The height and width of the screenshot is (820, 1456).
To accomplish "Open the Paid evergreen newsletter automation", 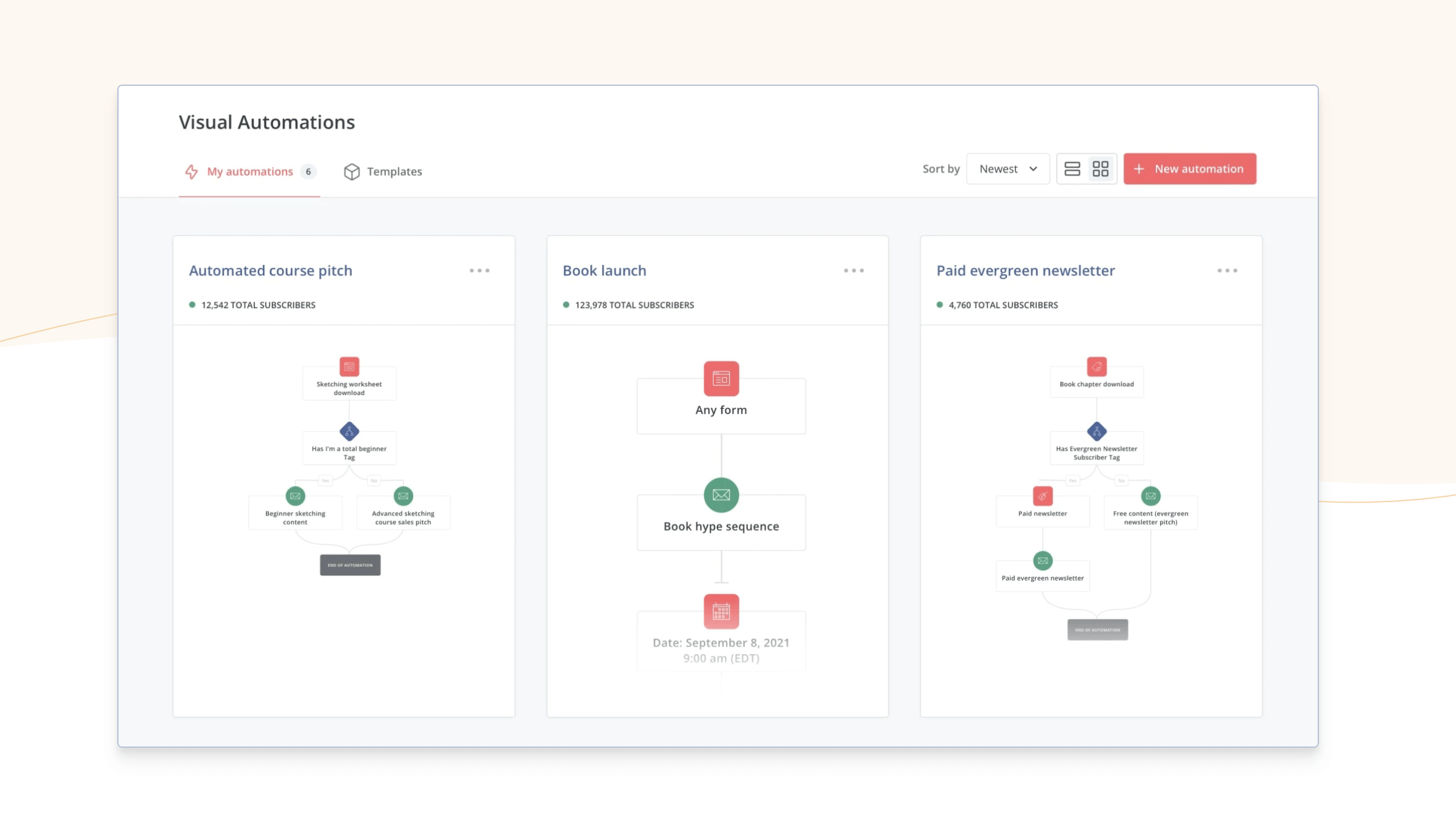I will (1025, 270).
